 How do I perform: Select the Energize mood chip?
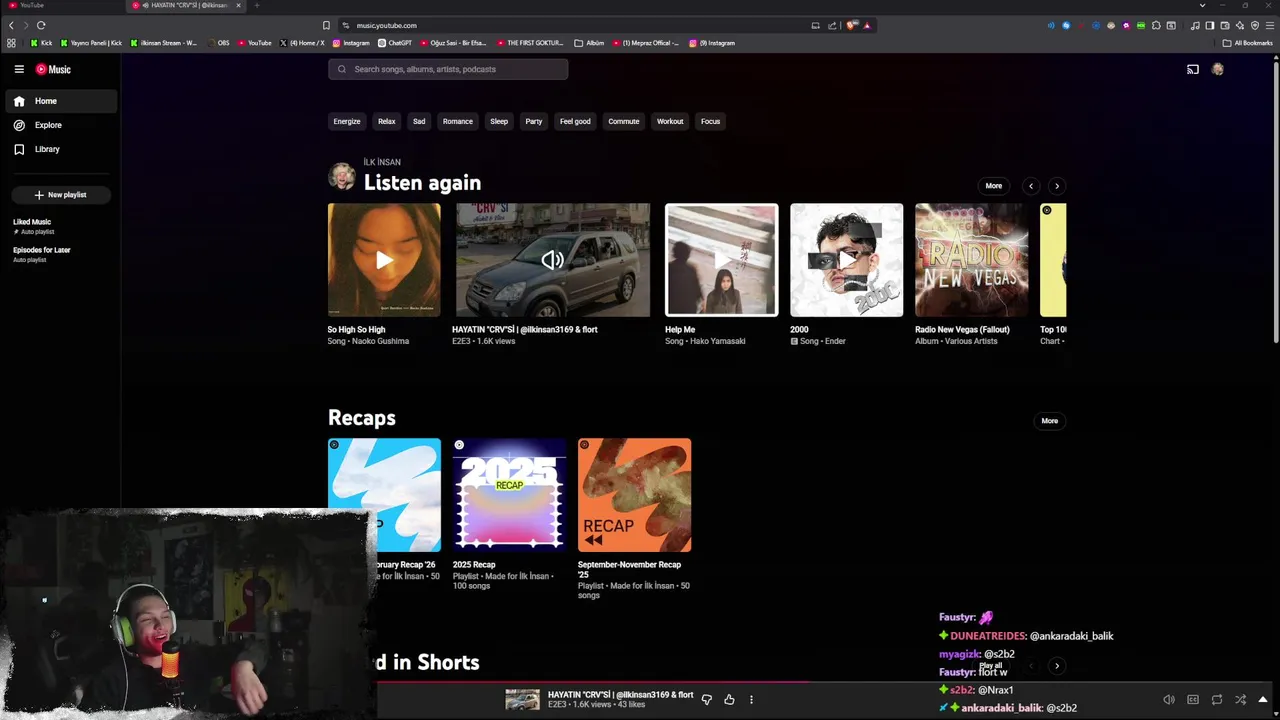347,121
